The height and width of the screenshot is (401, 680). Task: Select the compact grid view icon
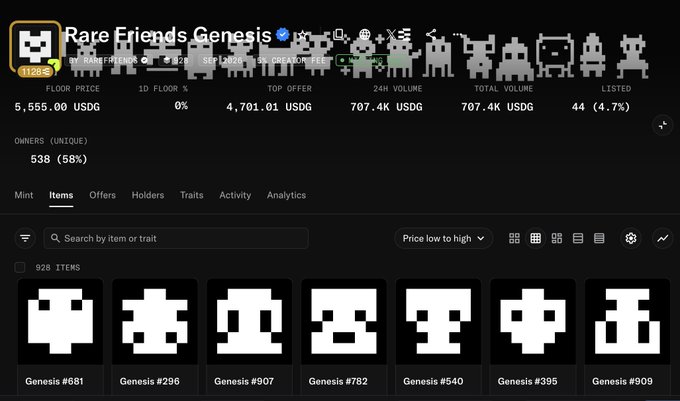tap(536, 238)
